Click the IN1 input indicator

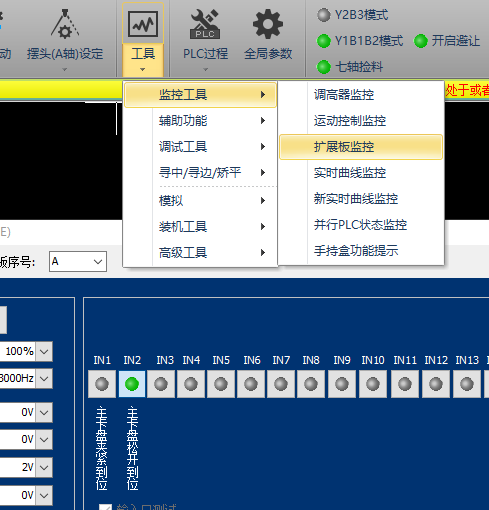pos(102,384)
